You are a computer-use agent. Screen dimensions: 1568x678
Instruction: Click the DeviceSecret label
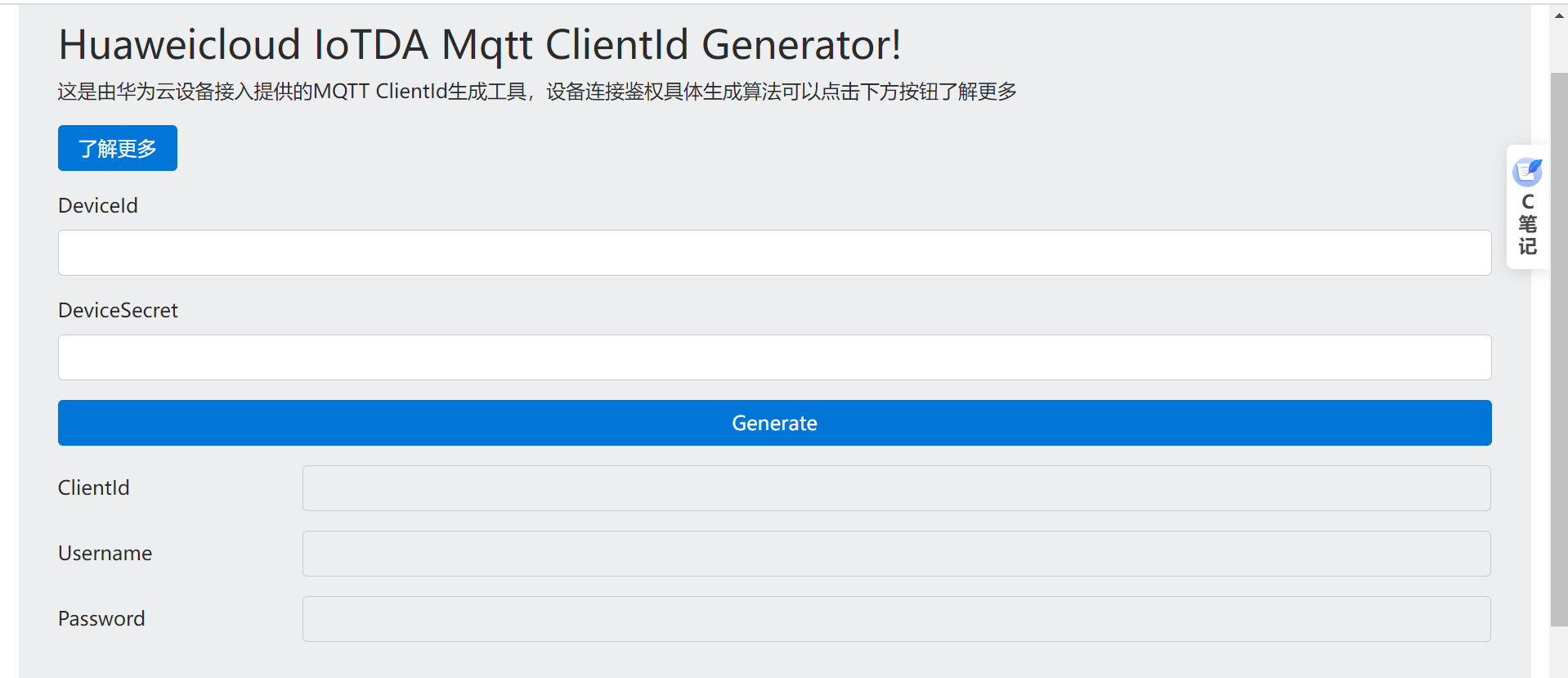tap(118, 310)
